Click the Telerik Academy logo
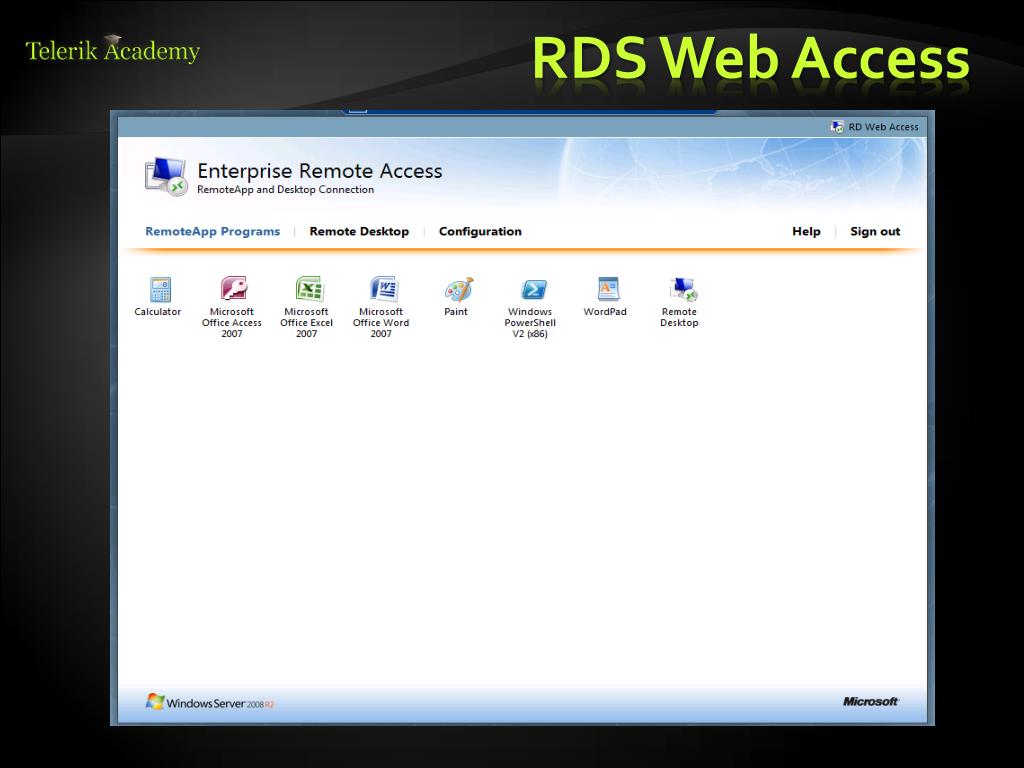Screen dimensions: 1024x768 112,50
